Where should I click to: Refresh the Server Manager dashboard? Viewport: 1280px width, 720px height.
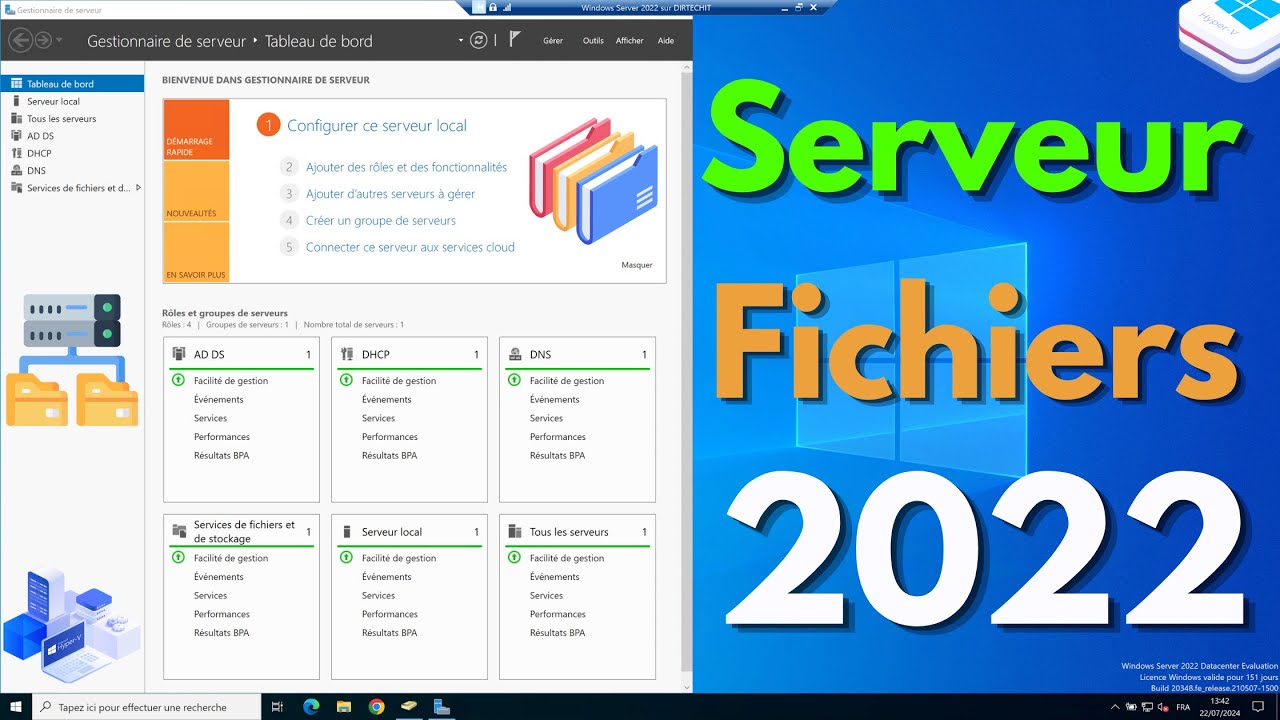pyautogui.click(x=479, y=40)
